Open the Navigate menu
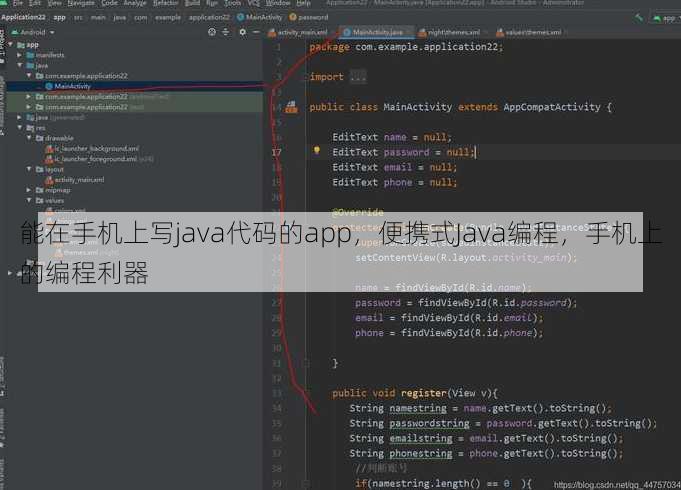Image resolution: width=681 pixels, height=490 pixels. [x=81, y=3]
